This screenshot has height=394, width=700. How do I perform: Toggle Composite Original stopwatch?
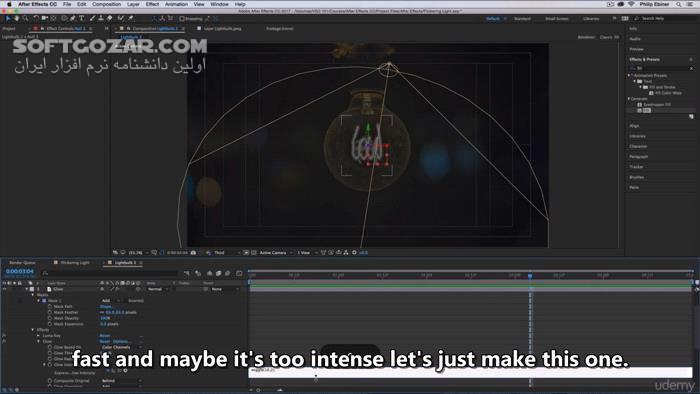(x=50, y=381)
